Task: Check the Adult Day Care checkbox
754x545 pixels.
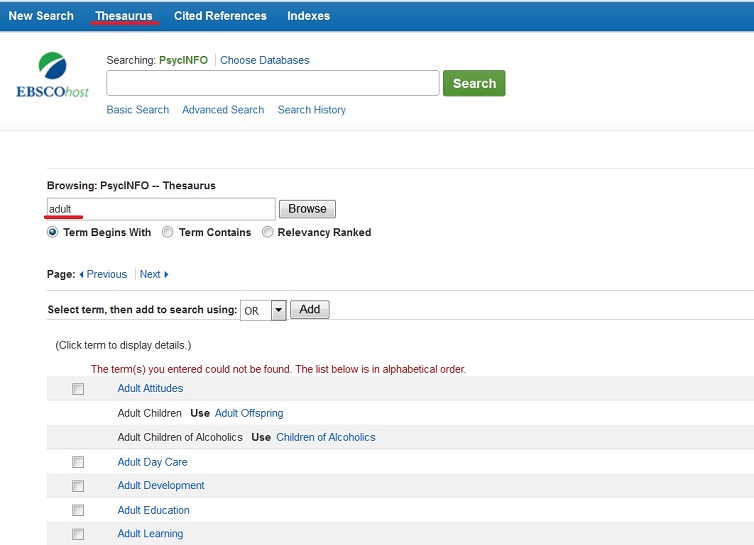Action: (78, 462)
